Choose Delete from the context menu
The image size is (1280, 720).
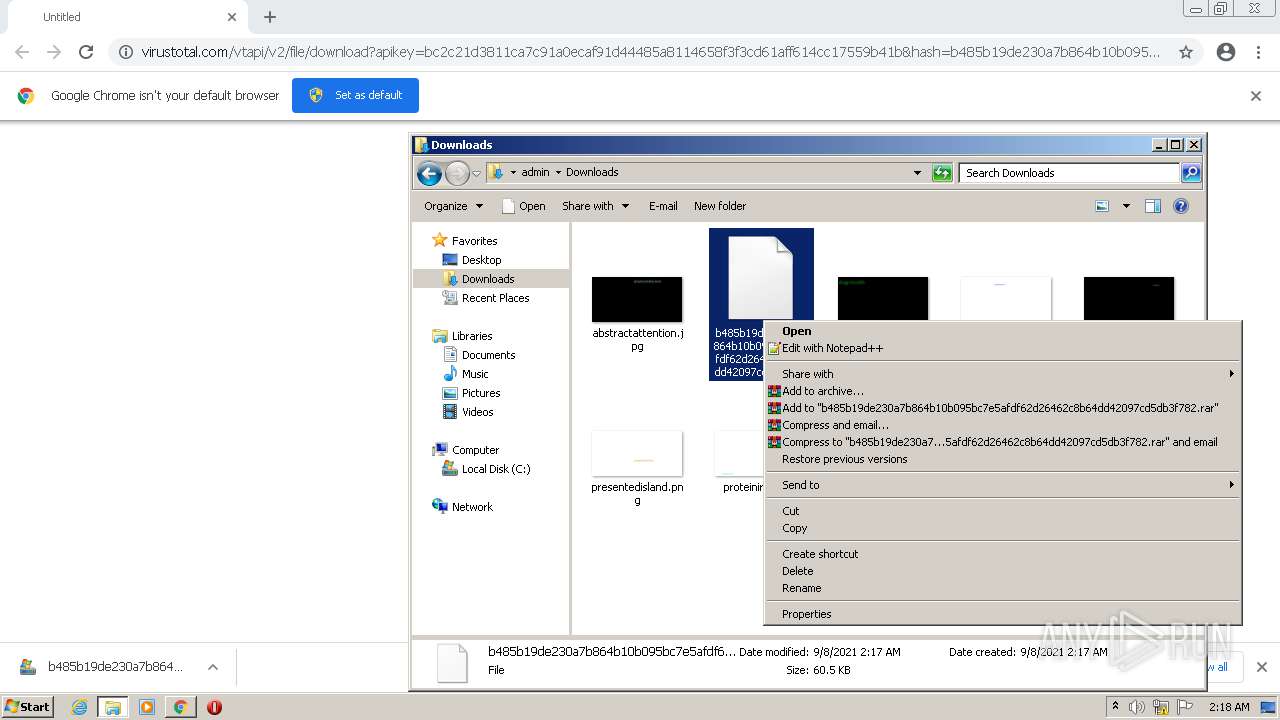(x=1003, y=571)
